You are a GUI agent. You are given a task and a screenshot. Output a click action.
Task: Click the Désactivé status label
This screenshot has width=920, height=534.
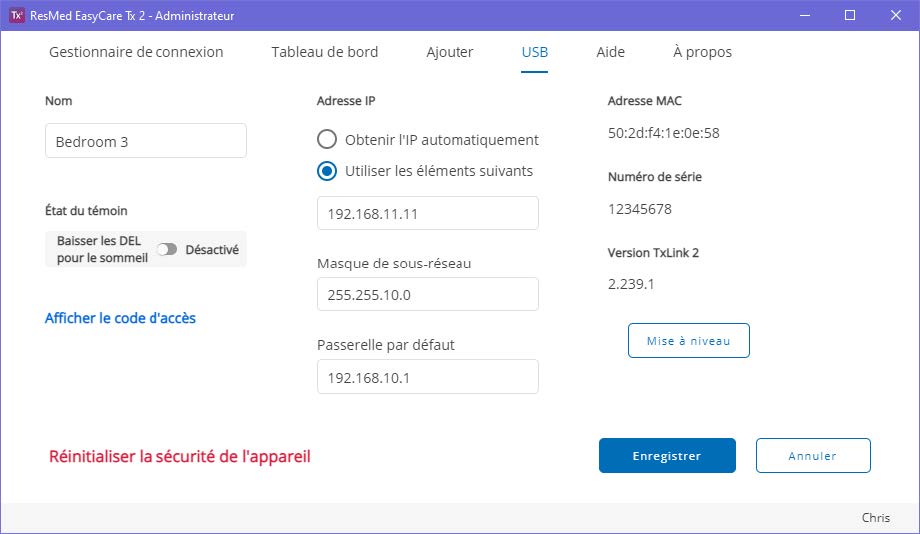[212, 249]
